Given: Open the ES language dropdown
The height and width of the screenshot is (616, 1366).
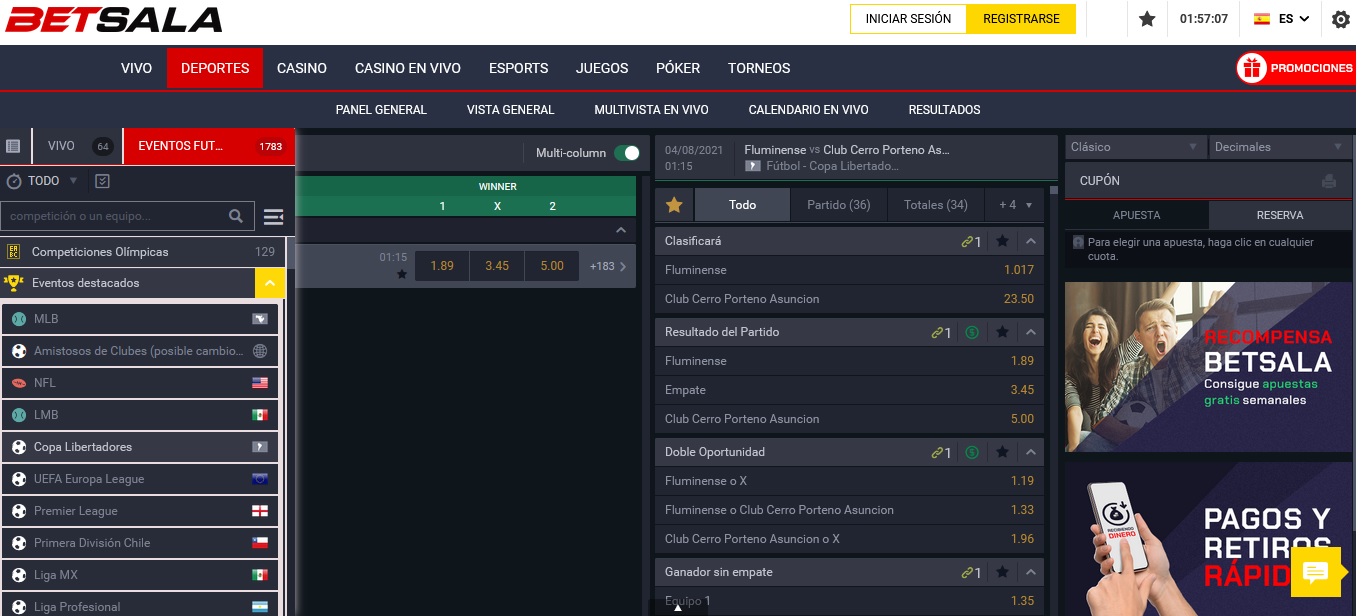Looking at the screenshot, I should [1282, 19].
